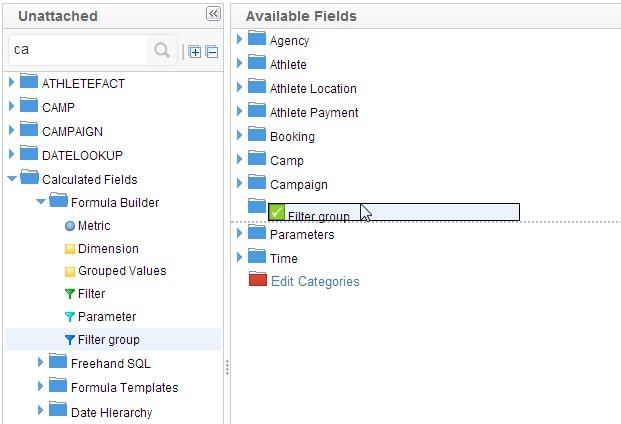621x424 pixels.
Task: Click the DATELOOKUP folder icon
Action: click(29, 153)
